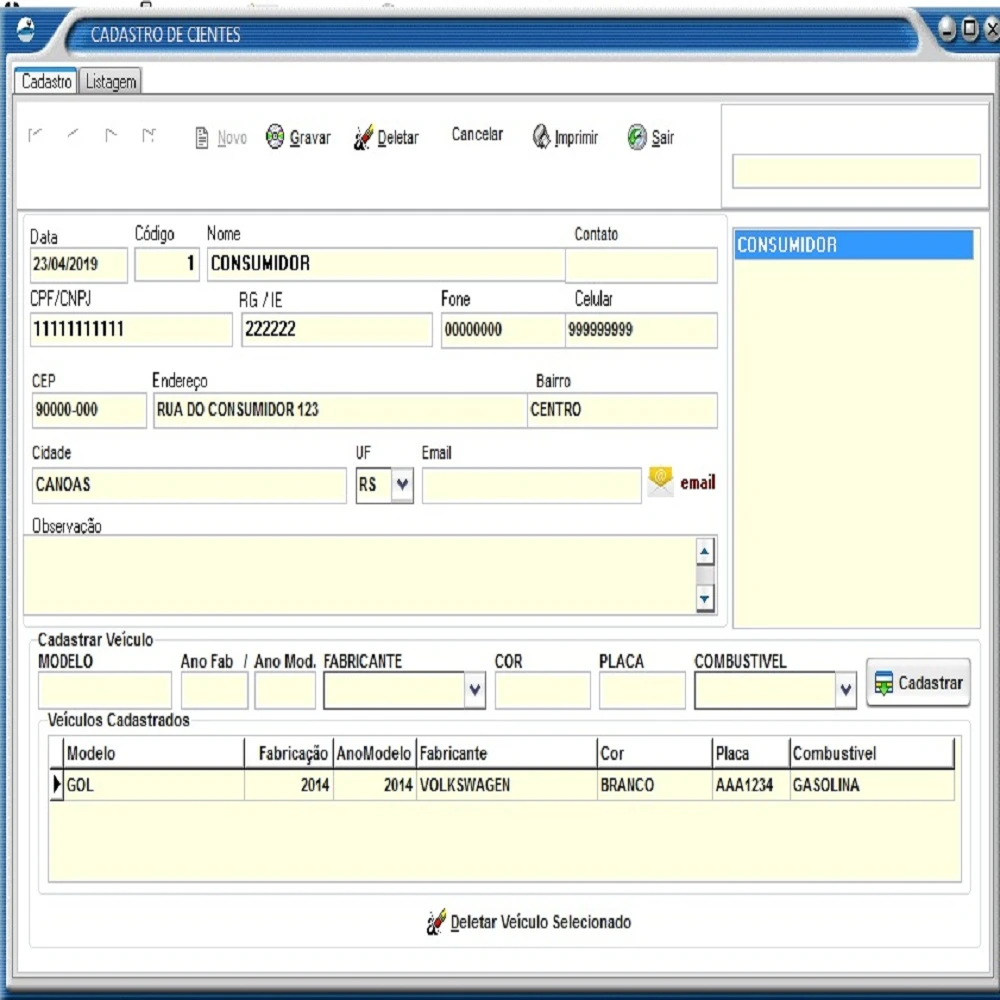
Task: Open the COMBUSTIVEL dropdown
Action: (846, 689)
